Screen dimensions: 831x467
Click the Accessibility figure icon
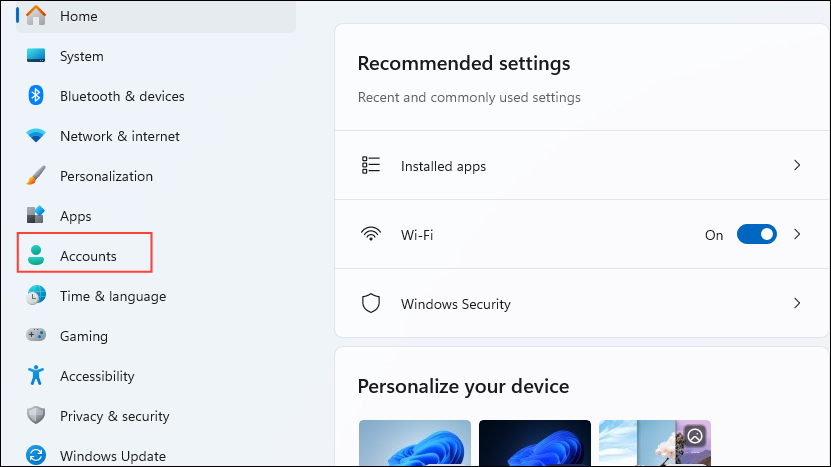click(x=36, y=375)
